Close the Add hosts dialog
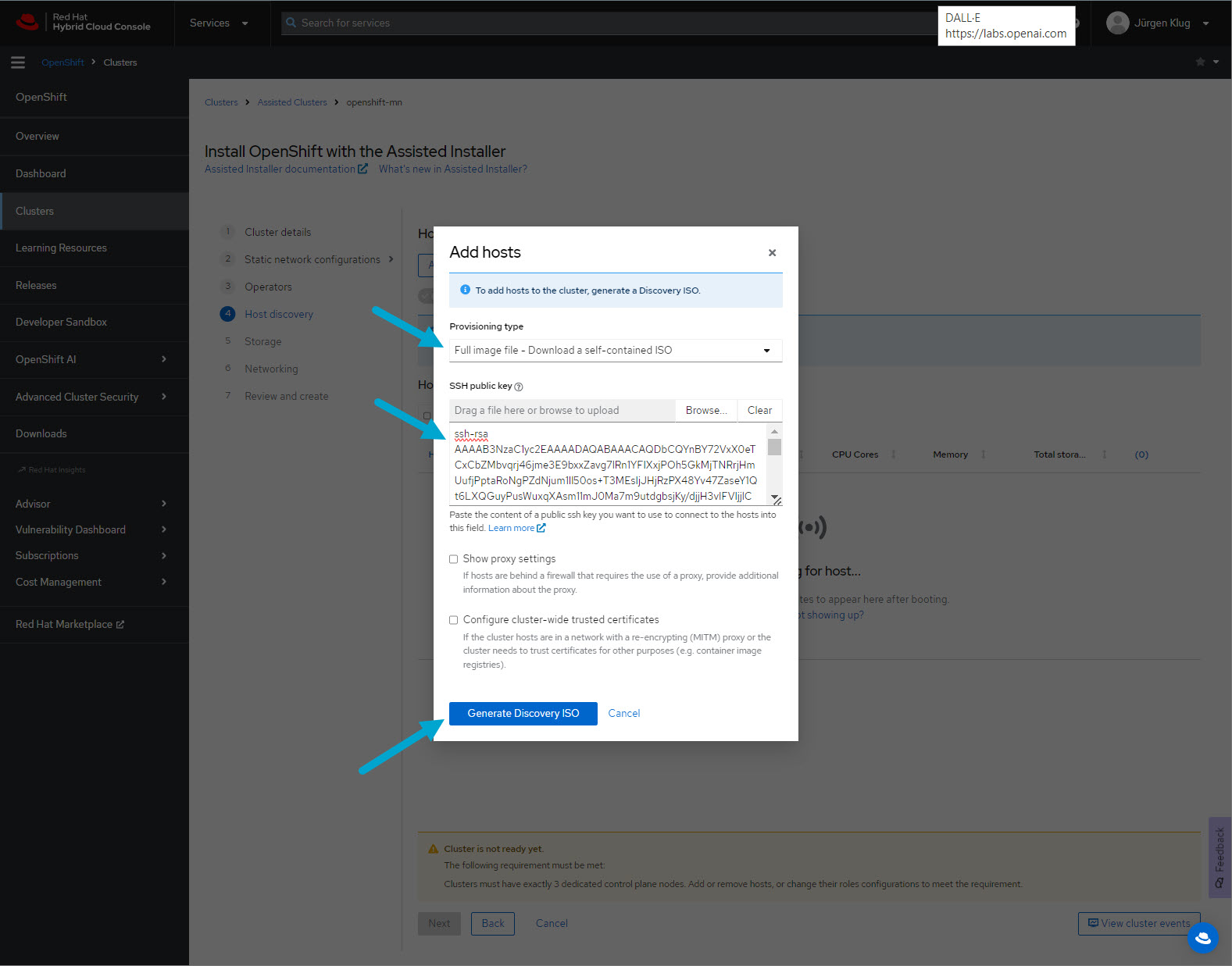The width and height of the screenshot is (1232, 966). pos(772,252)
